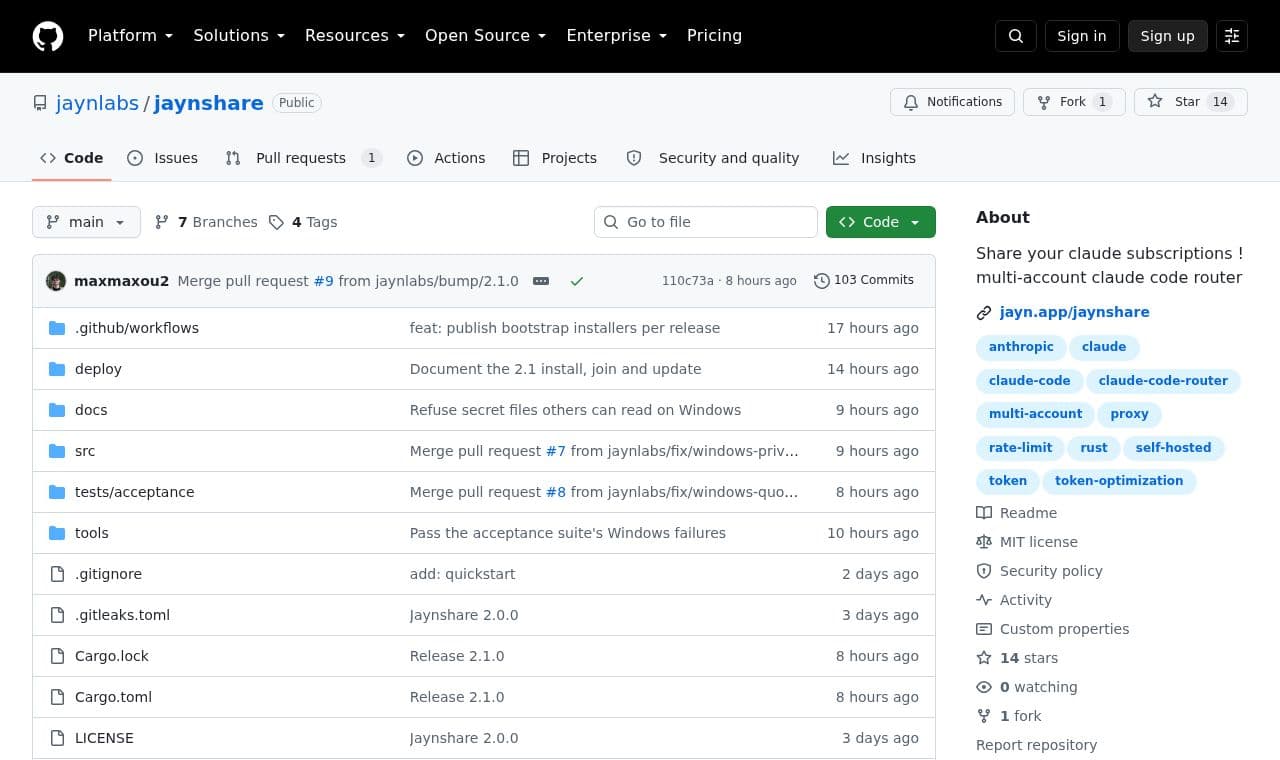Click the Cargo.toml file icon
Image resolution: width=1280 pixels, height=760 pixels.
point(57,697)
